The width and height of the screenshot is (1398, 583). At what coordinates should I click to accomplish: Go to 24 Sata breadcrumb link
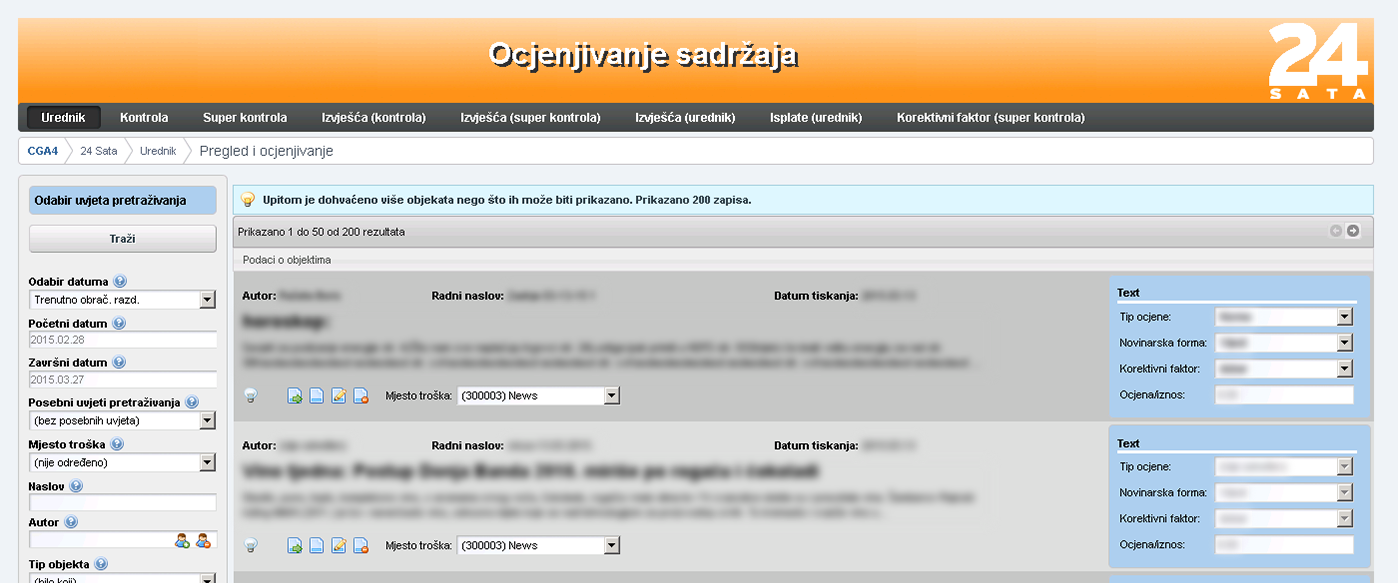[x=99, y=152]
